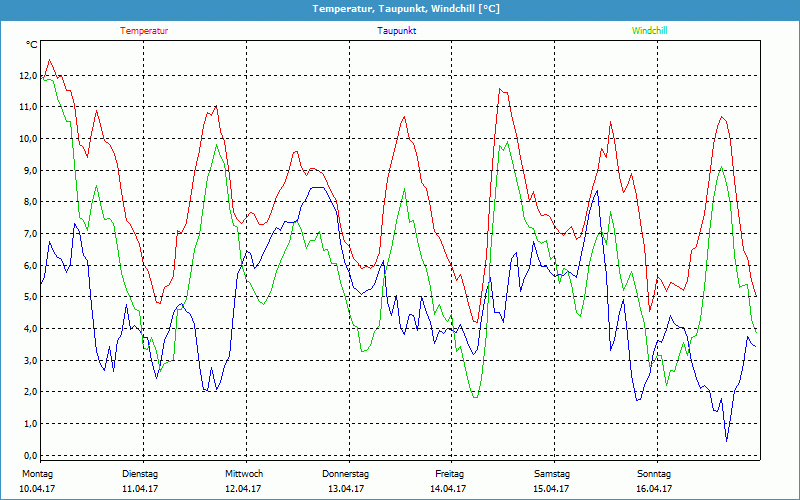Viewport: 800px width, 500px height.
Task: Click the 12,0 Y-axis value
Action: (28, 76)
